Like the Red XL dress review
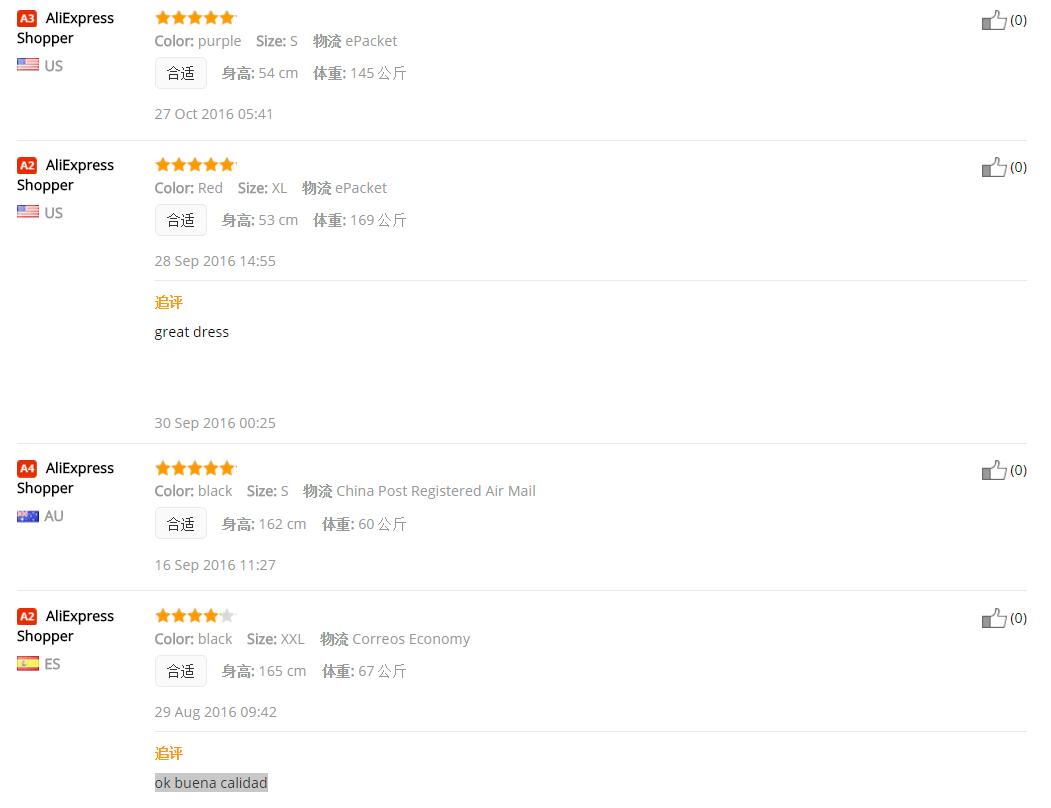The width and height of the screenshot is (1051, 808). coord(993,167)
